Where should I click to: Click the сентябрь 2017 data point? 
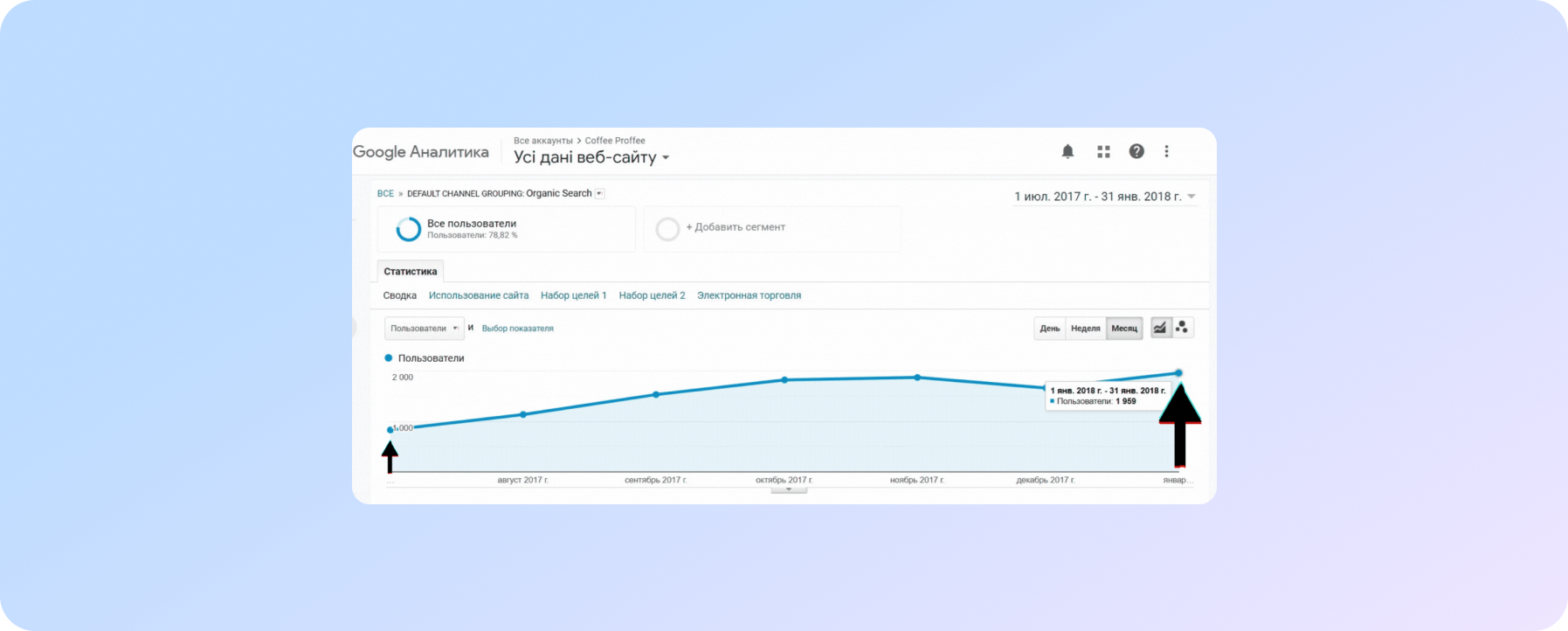click(x=656, y=395)
